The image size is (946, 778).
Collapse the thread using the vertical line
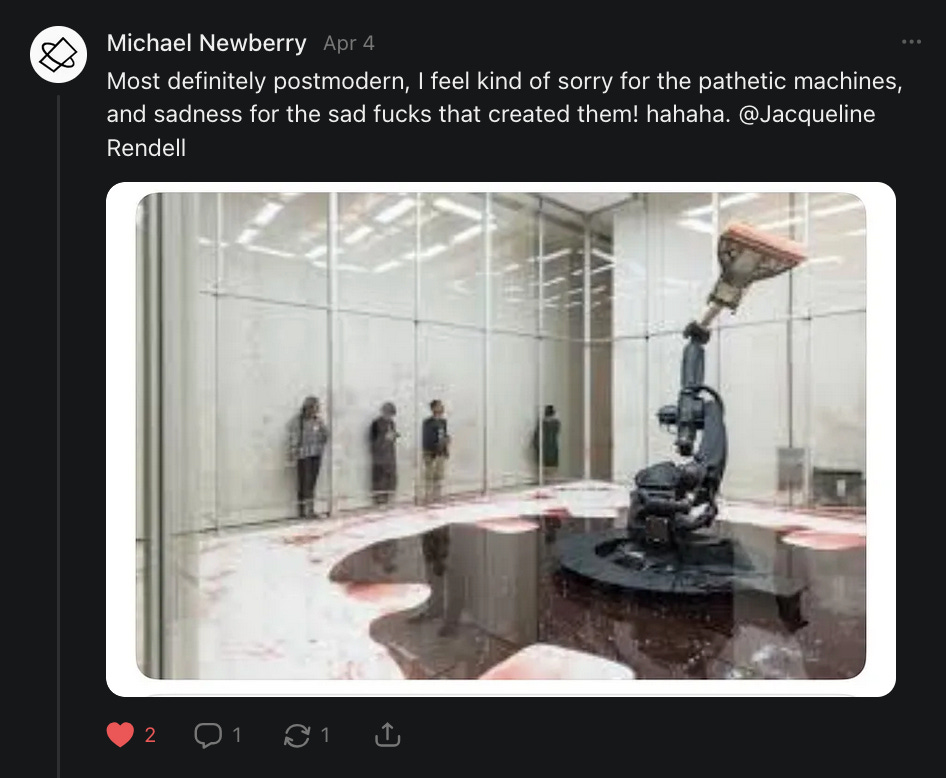pos(59,436)
